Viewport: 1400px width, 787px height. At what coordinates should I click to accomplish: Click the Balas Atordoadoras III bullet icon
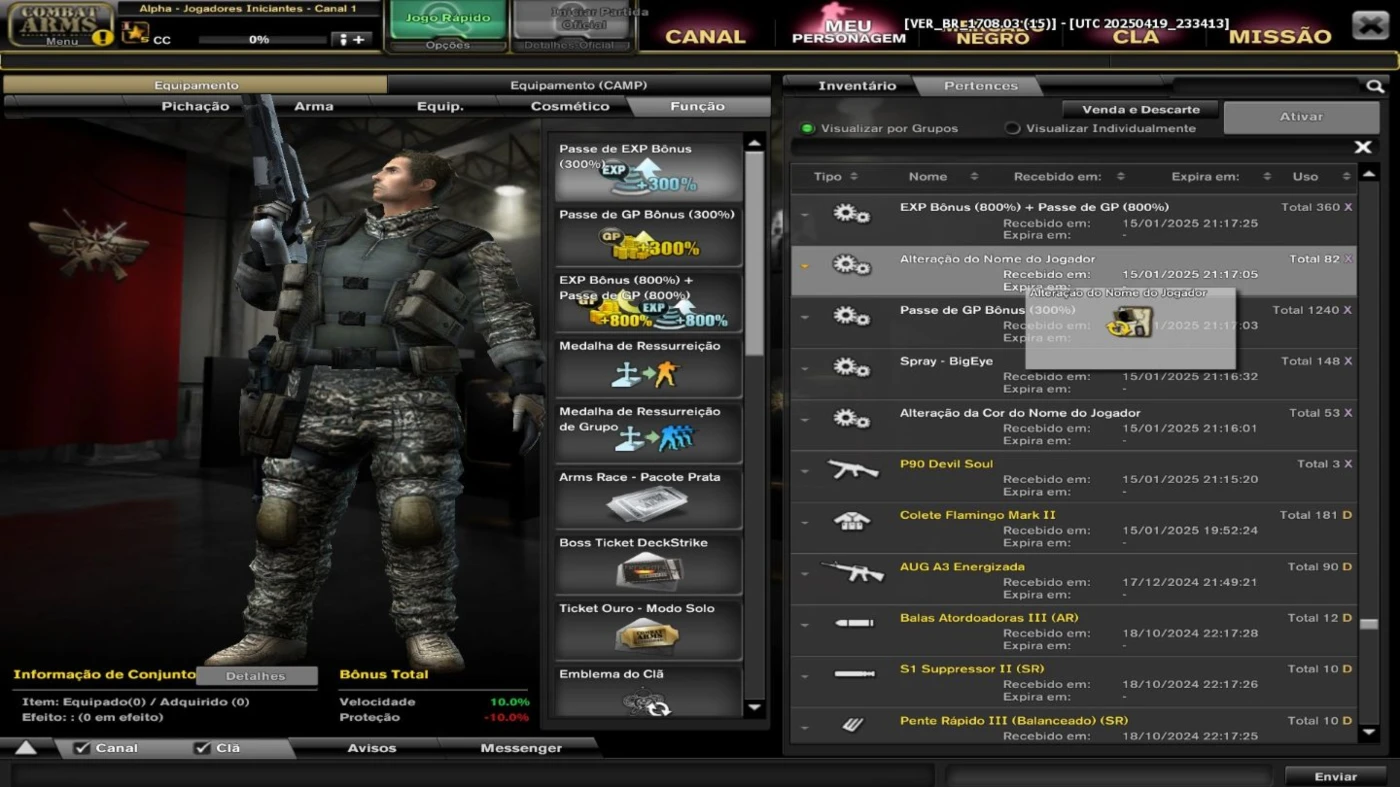853,623
